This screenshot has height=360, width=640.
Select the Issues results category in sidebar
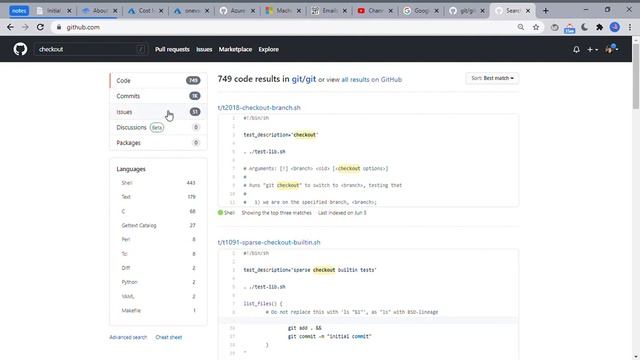[x=158, y=111]
